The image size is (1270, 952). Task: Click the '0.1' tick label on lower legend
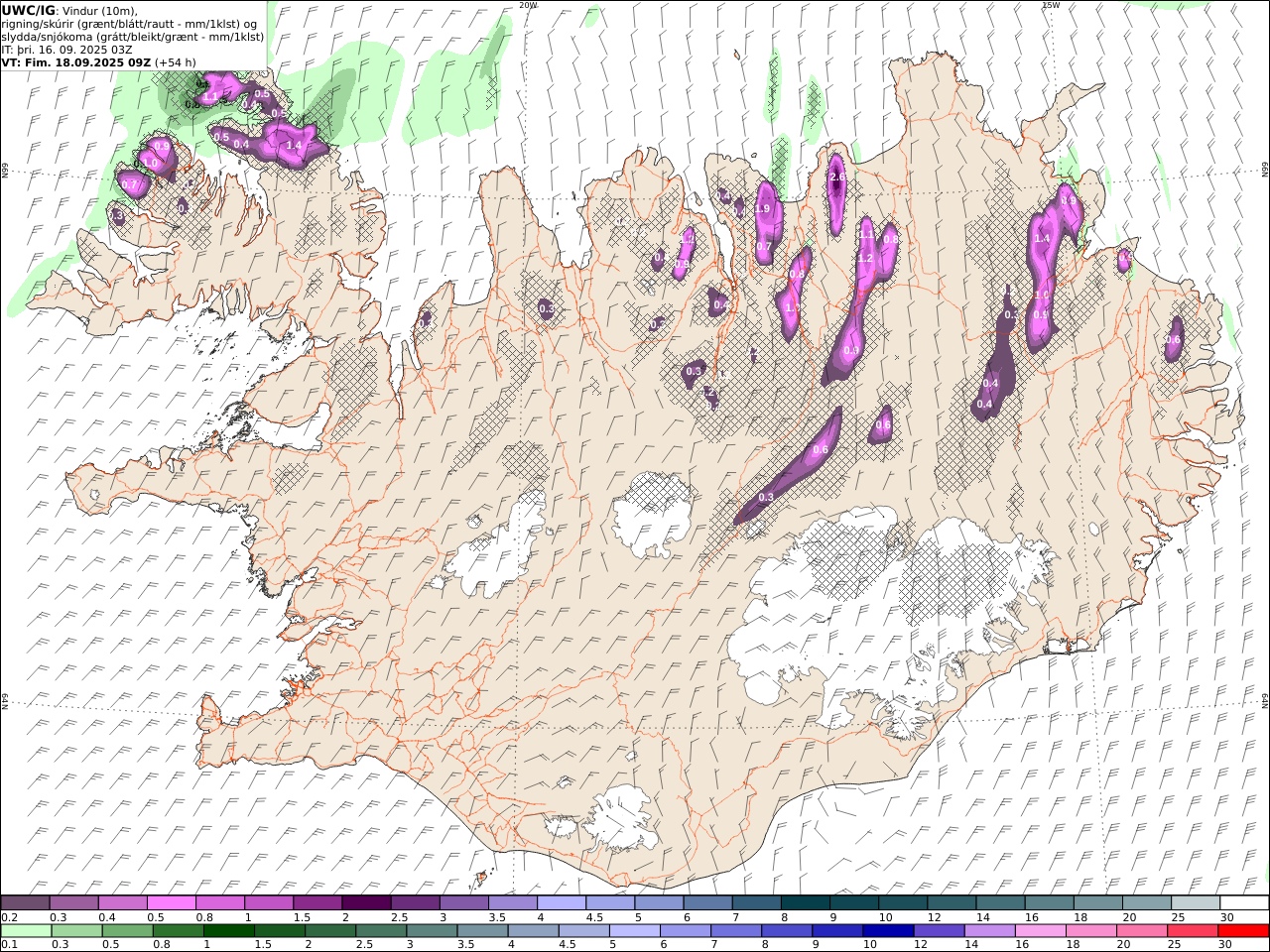pos(8,945)
